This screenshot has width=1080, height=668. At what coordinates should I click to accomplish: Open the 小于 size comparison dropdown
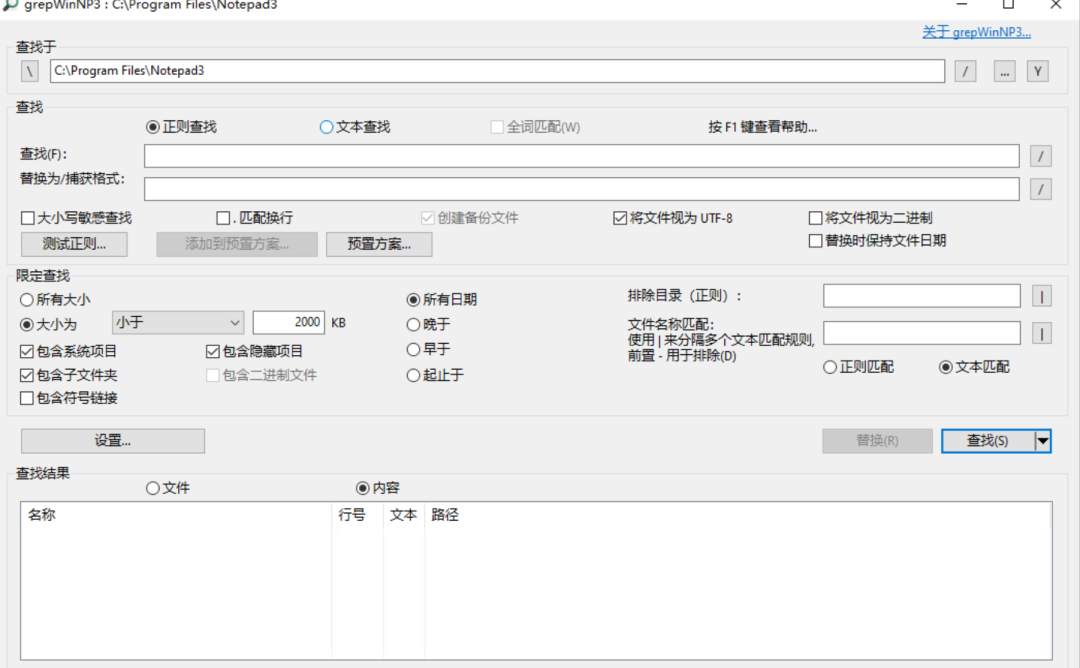point(178,322)
